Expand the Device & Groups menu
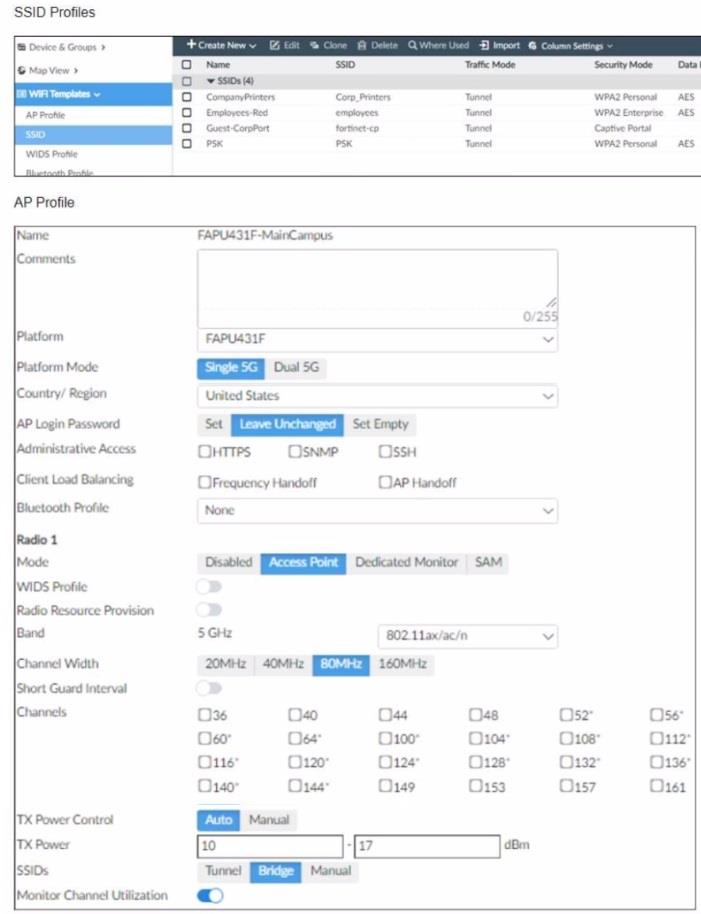 (60, 46)
